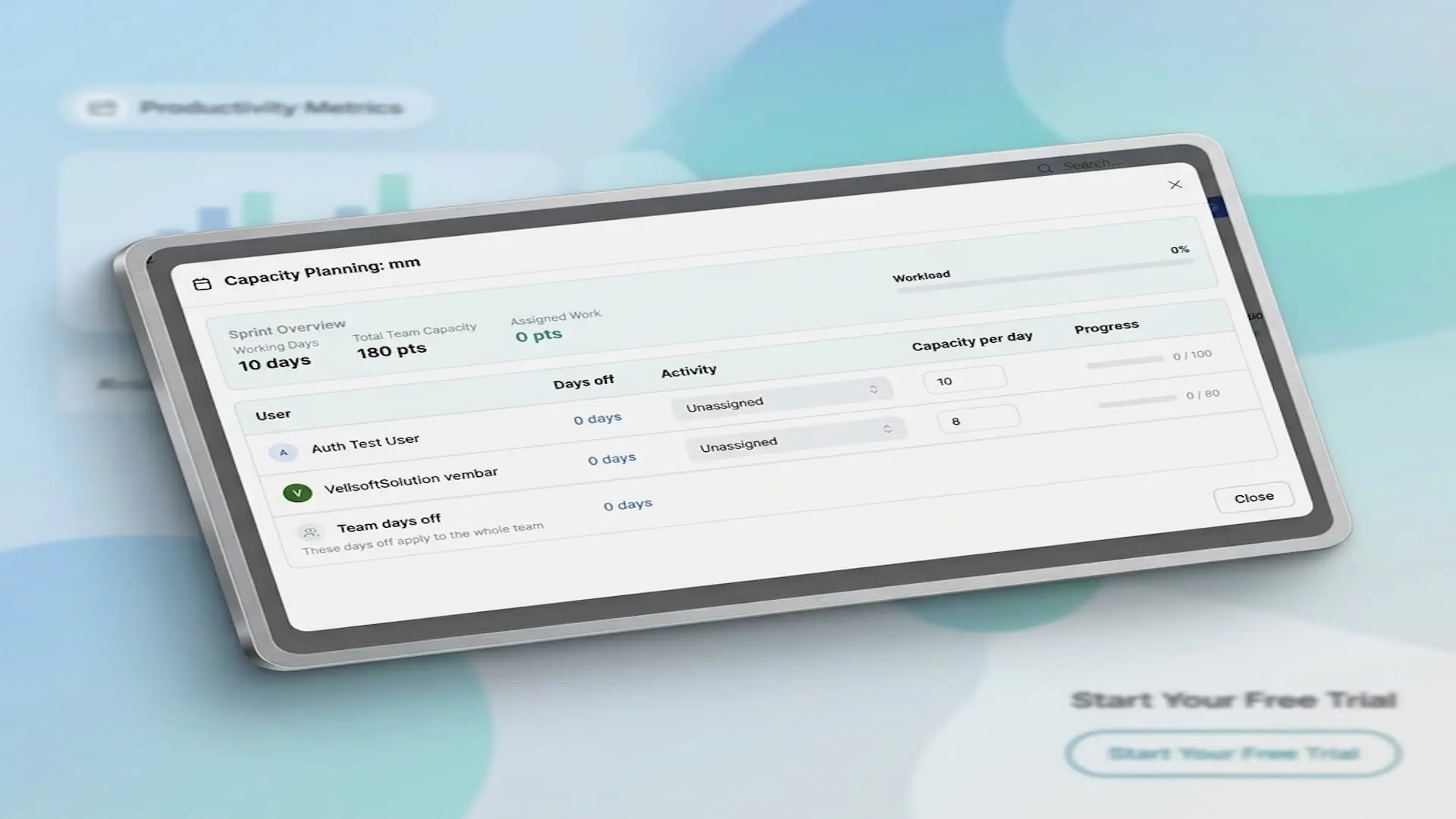Image resolution: width=1456 pixels, height=819 pixels.
Task: Click the Start Your Free Trial heading text
Action: (1233, 700)
